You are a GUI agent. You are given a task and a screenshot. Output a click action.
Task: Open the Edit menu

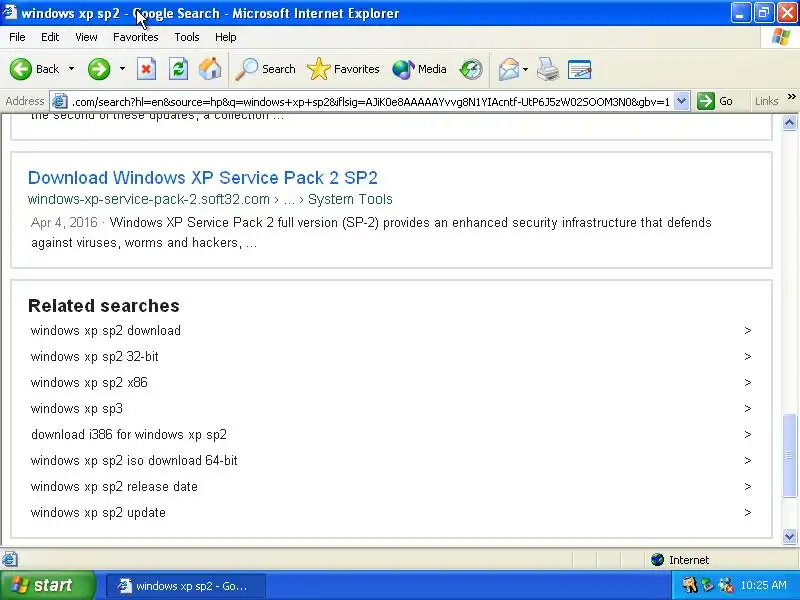50,37
